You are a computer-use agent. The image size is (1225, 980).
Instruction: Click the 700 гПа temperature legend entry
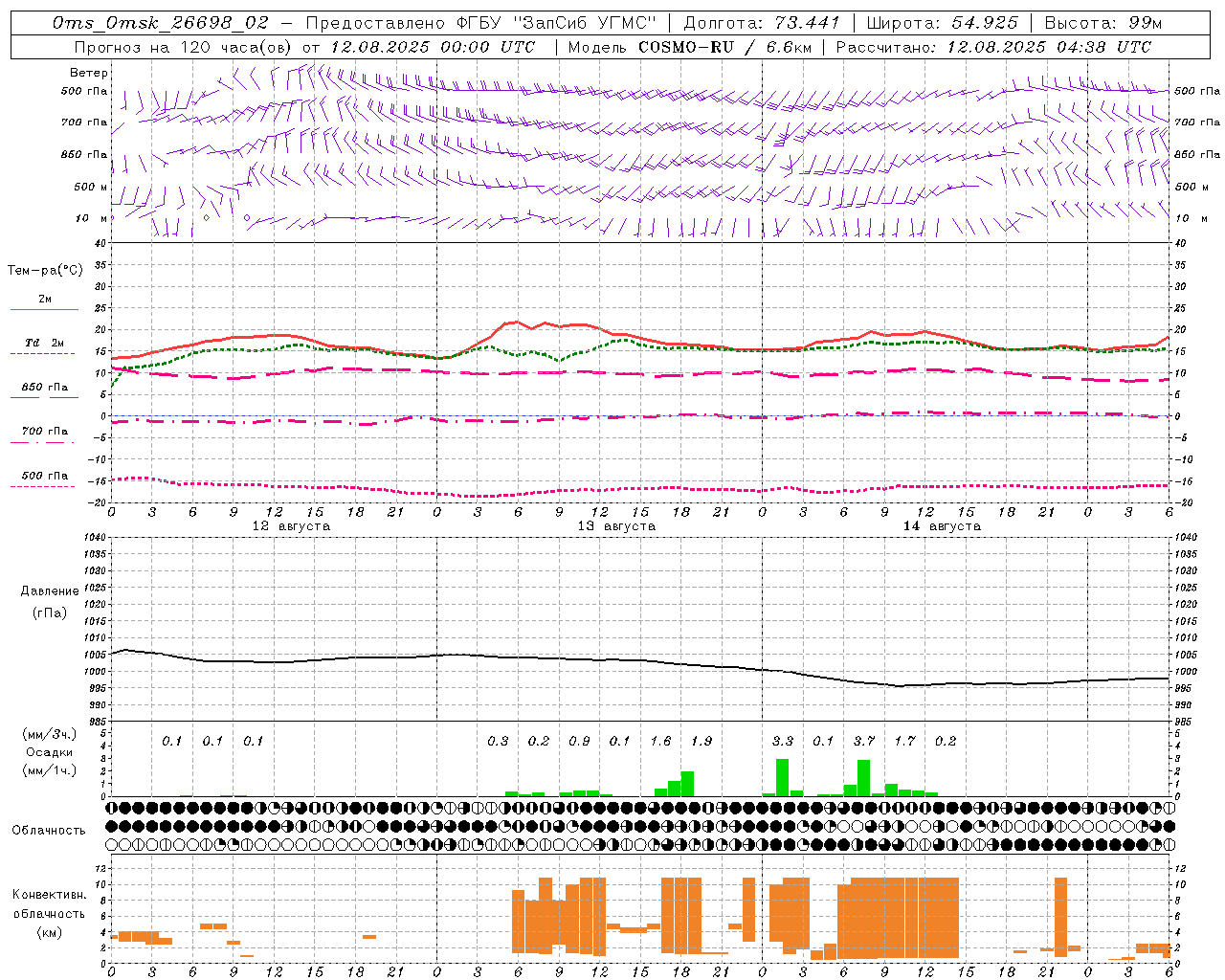[44, 432]
